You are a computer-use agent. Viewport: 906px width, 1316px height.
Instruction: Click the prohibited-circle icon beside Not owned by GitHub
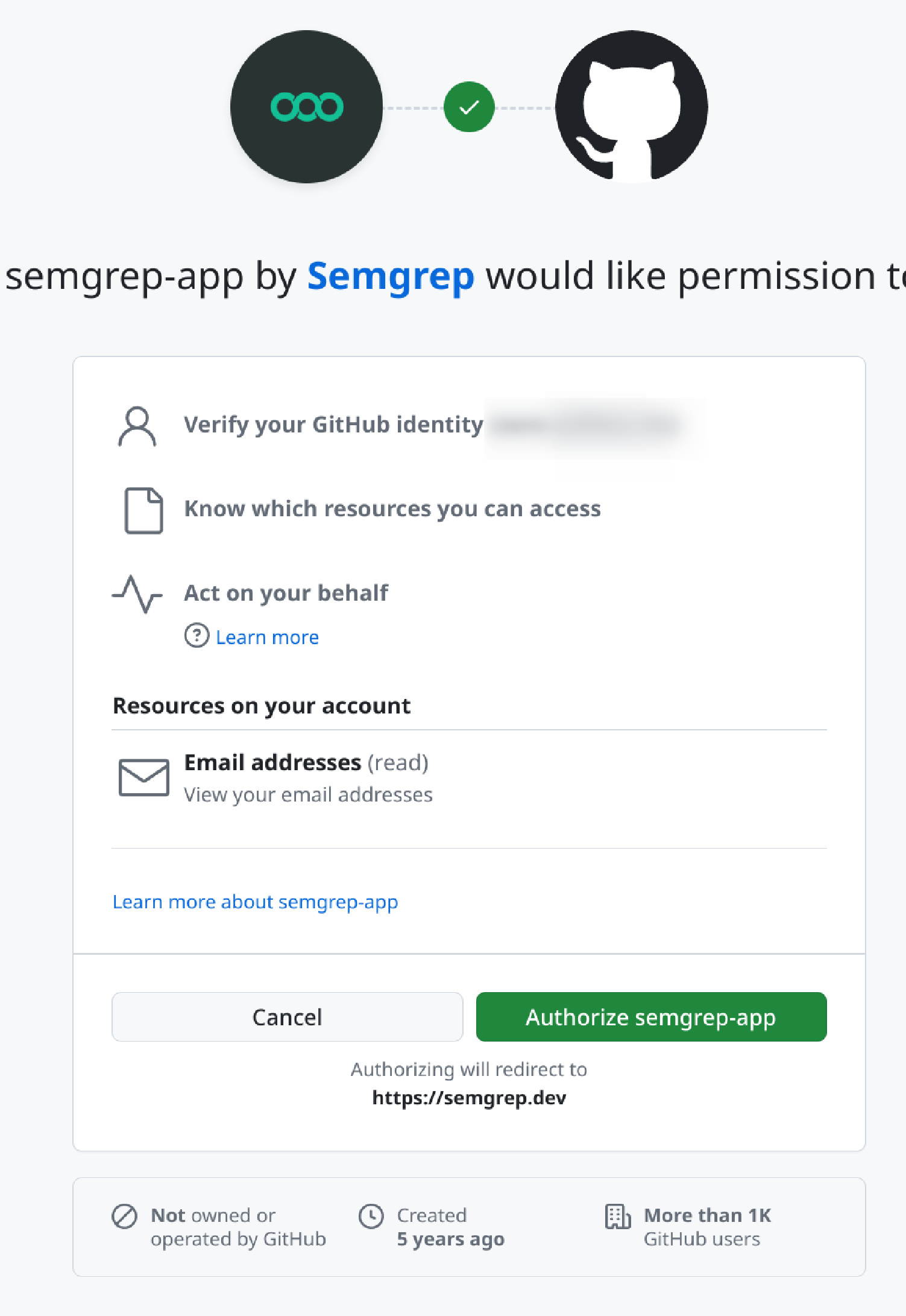coord(124,1216)
